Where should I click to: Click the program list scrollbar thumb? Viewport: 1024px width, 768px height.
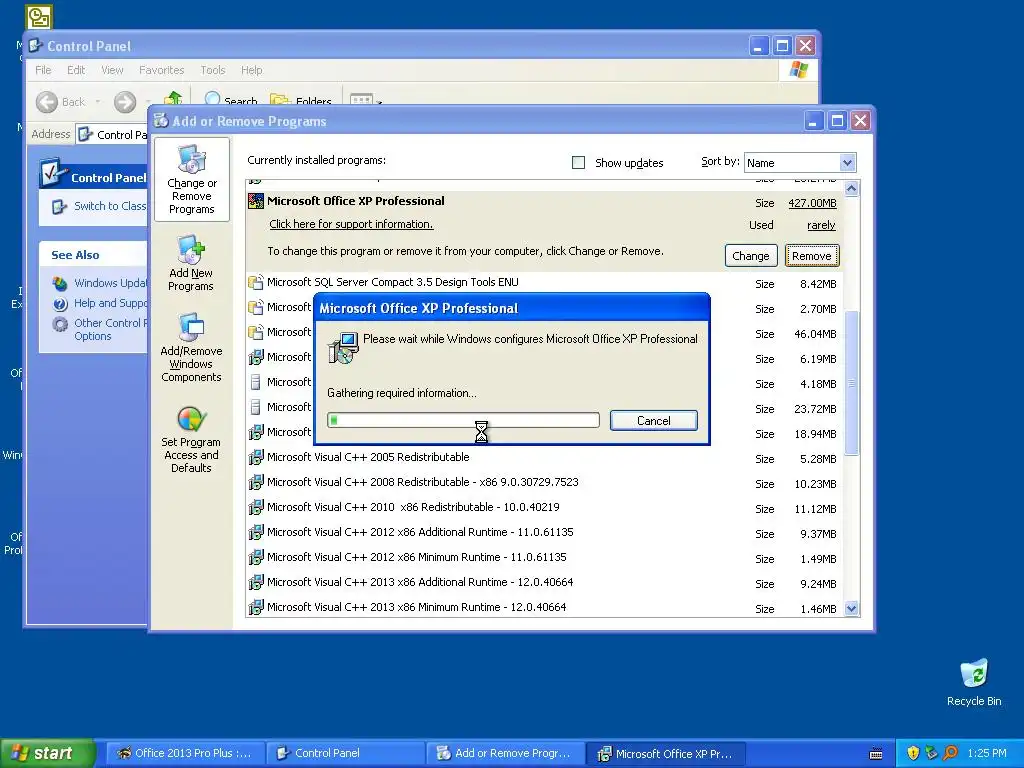tap(852, 383)
